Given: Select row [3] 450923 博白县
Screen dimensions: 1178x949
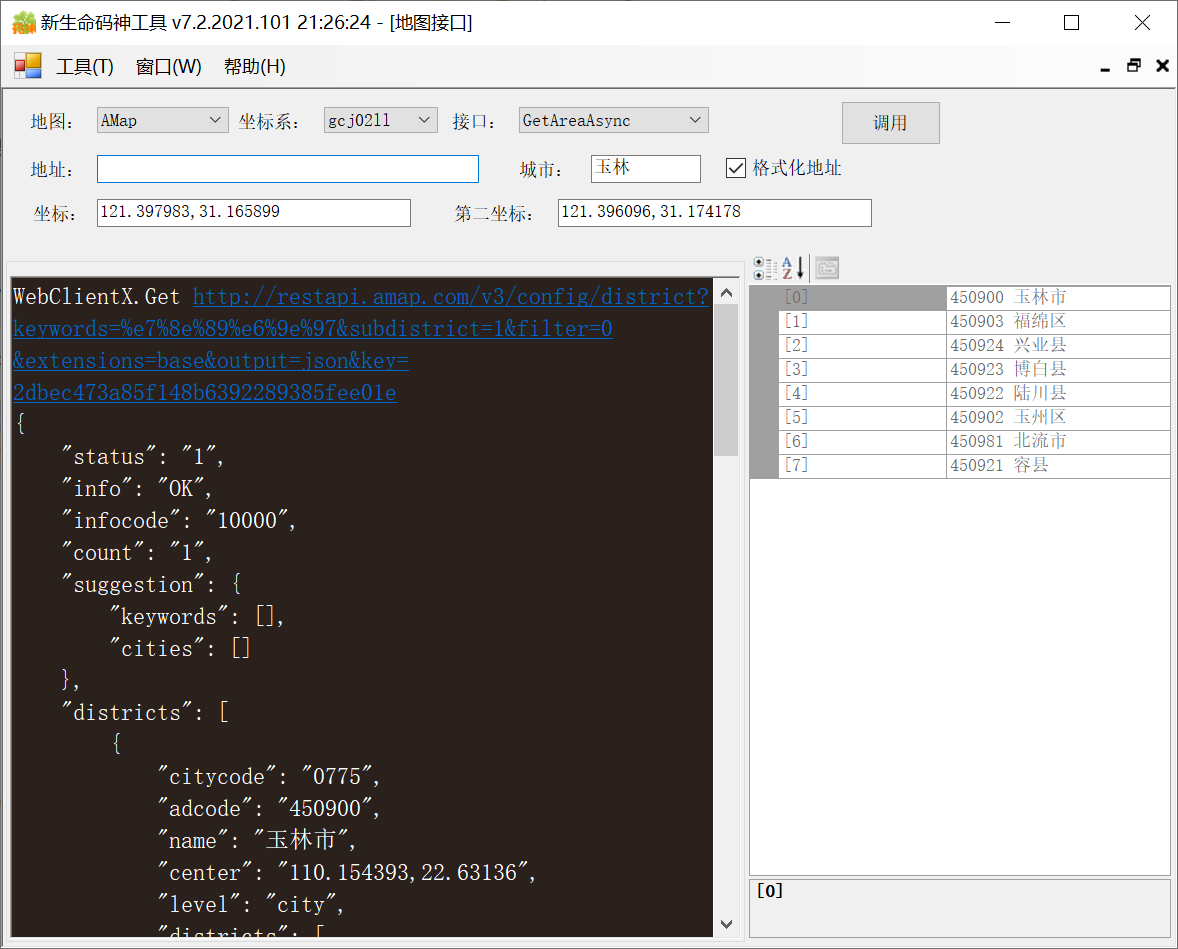Looking at the screenshot, I should coord(974,370).
